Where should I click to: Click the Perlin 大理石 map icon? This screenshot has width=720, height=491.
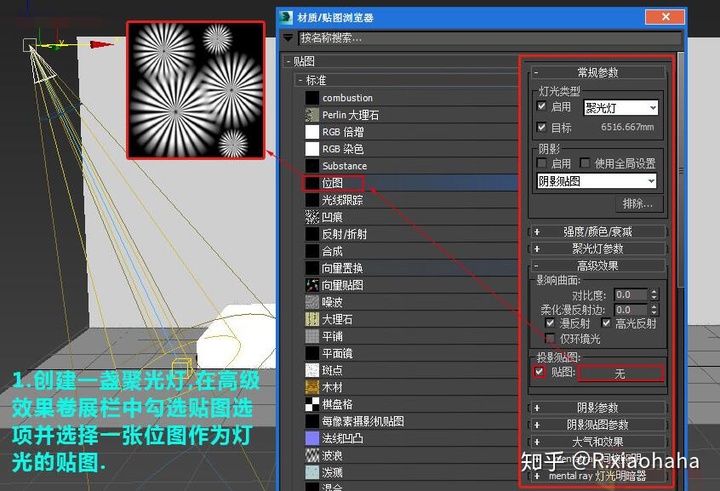(x=312, y=115)
